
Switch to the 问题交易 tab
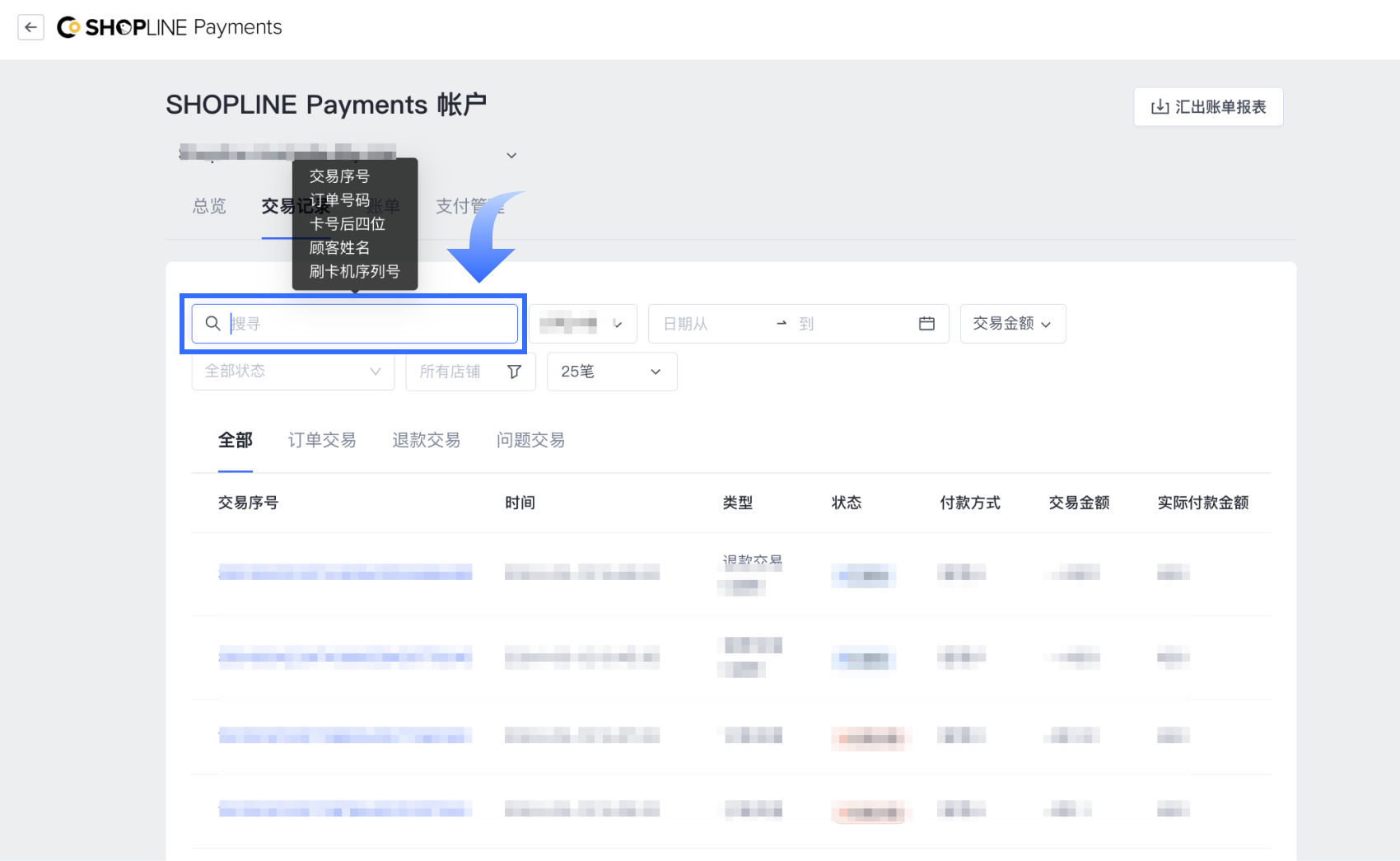(530, 440)
